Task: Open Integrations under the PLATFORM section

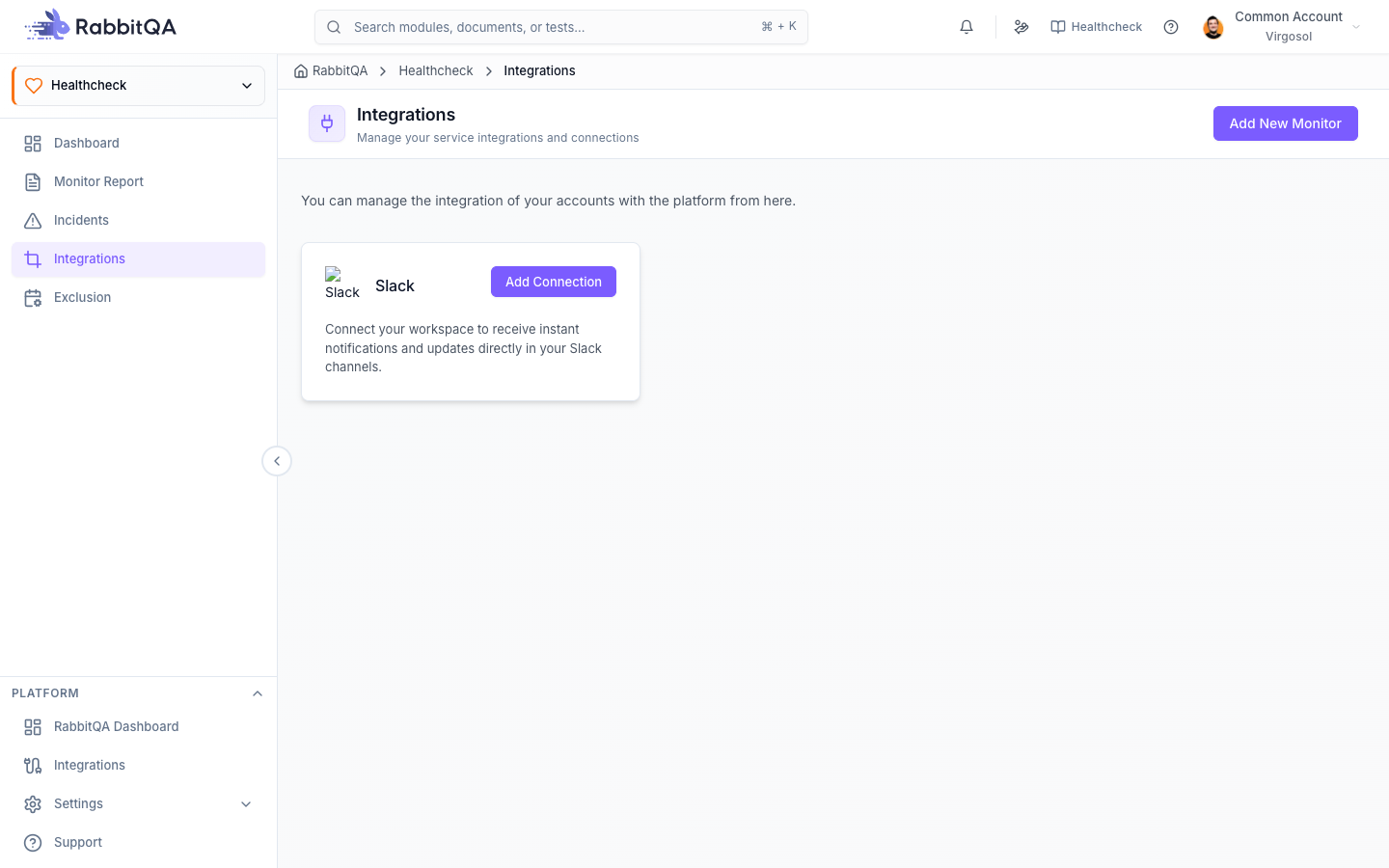Action: click(x=138, y=765)
